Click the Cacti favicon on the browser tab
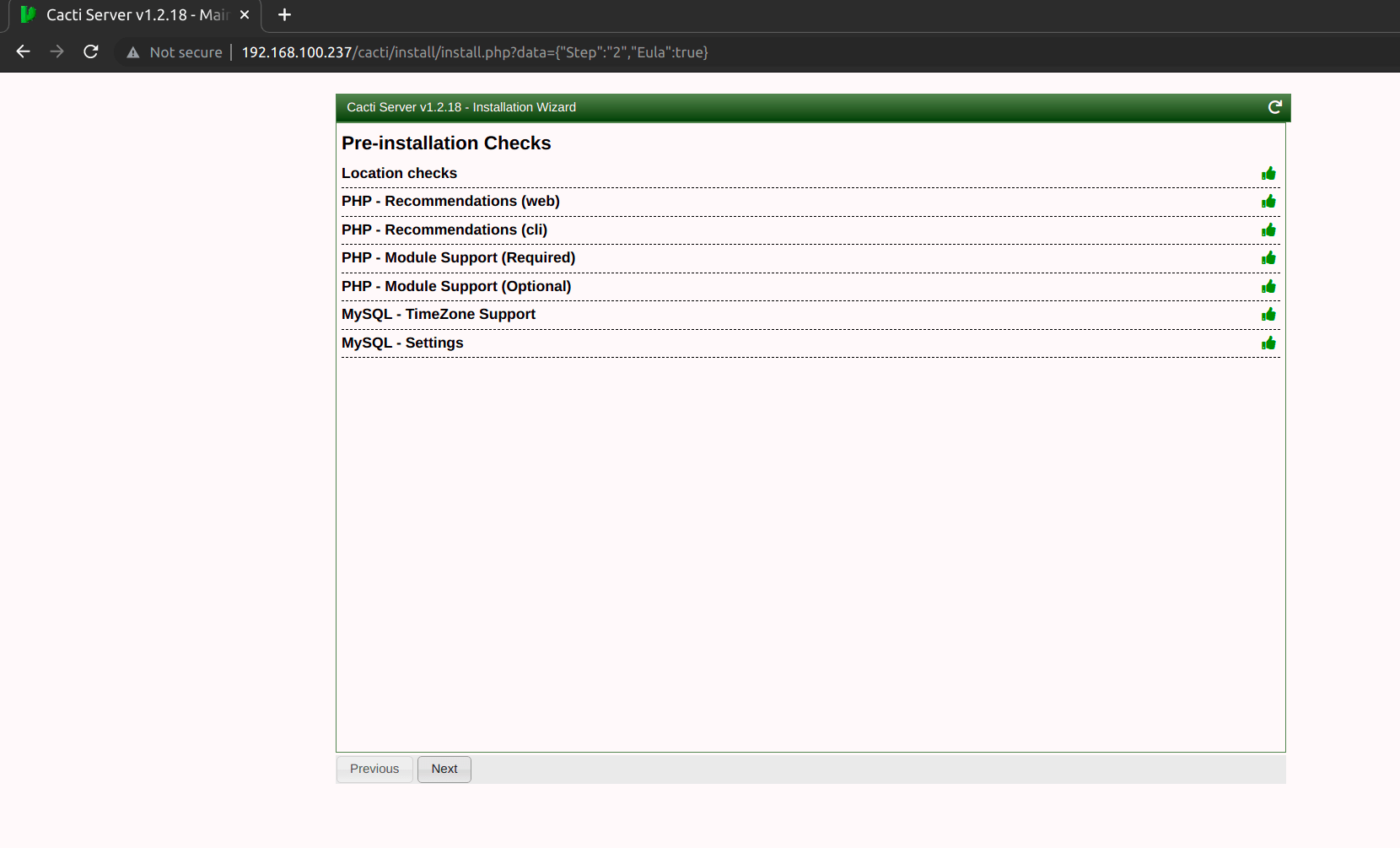 (x=28, y=14)
